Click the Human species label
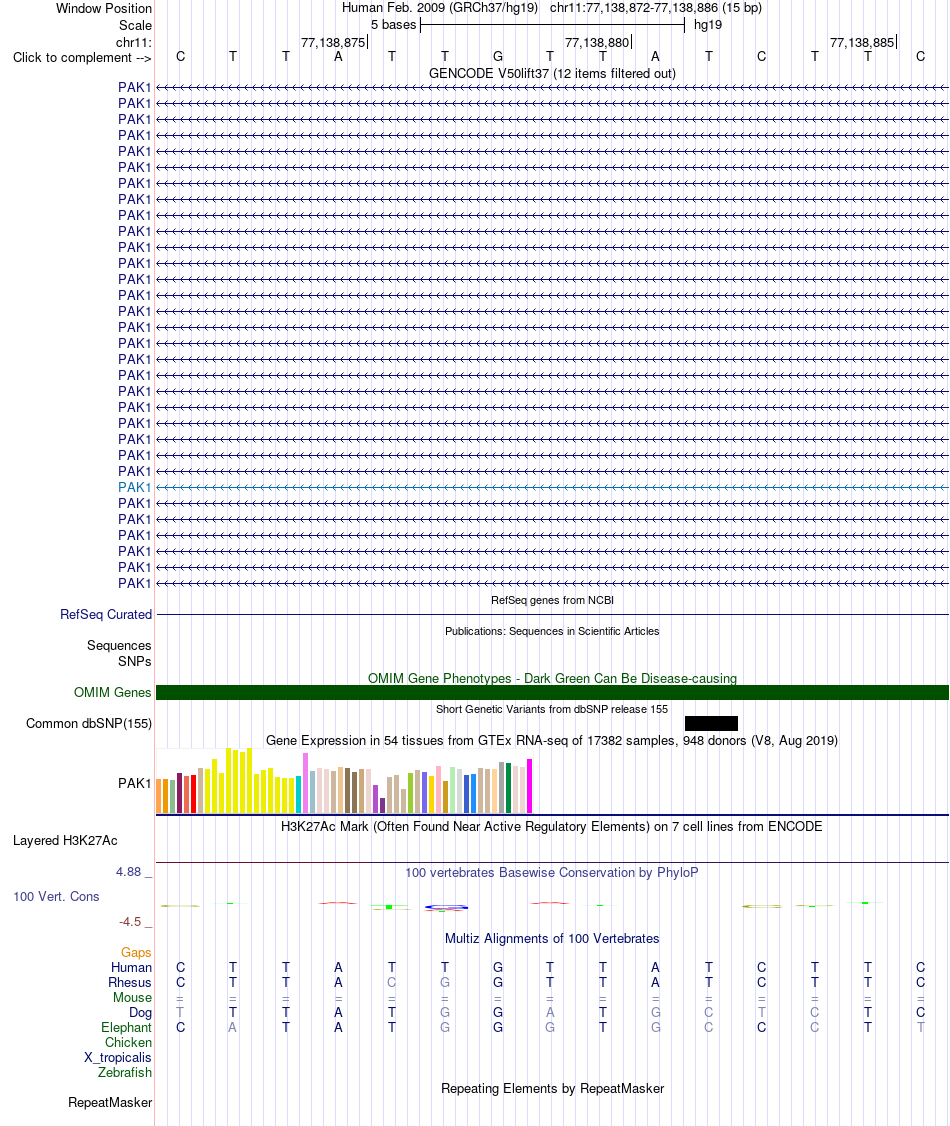This screenshot has height=1126, width=950. pyautogui.click(x=131, y=968)
